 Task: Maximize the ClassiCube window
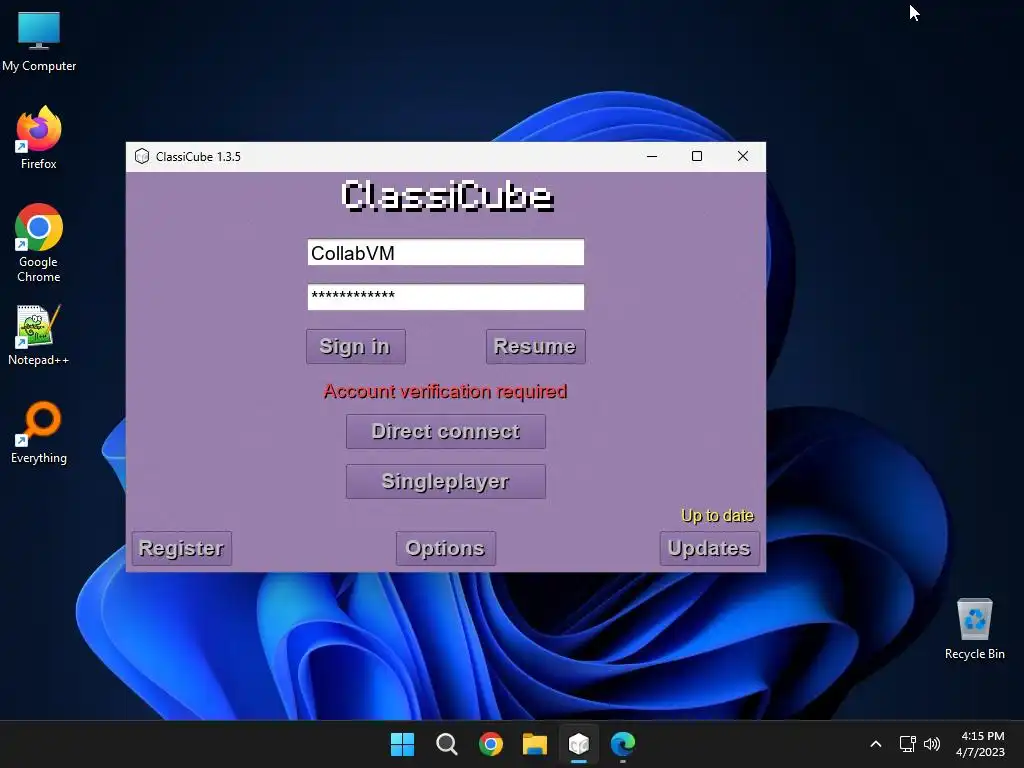[x=697, y=157]
